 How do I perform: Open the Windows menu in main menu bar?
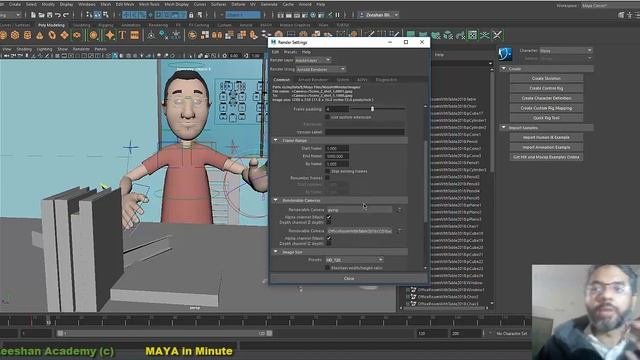[87, 4]
